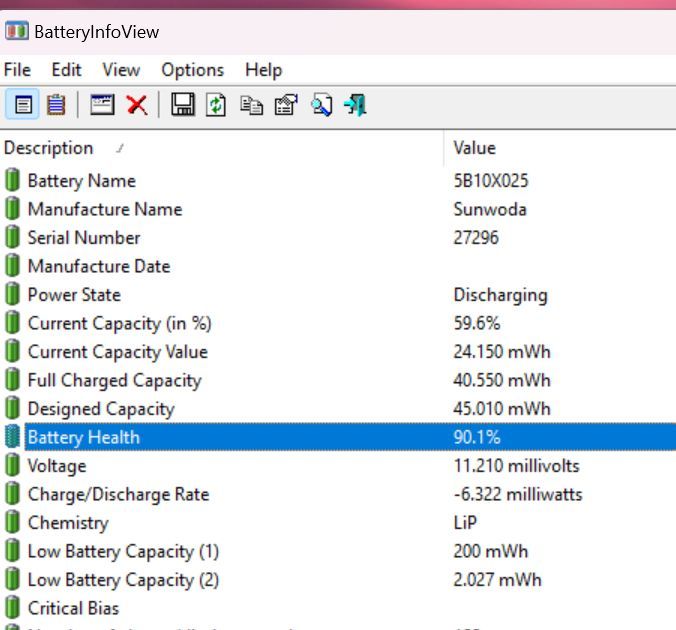Select the Full Charged Capacity row
Viewport: 676px width, 630px height.
pyautogui.click(x=114, y=381)
